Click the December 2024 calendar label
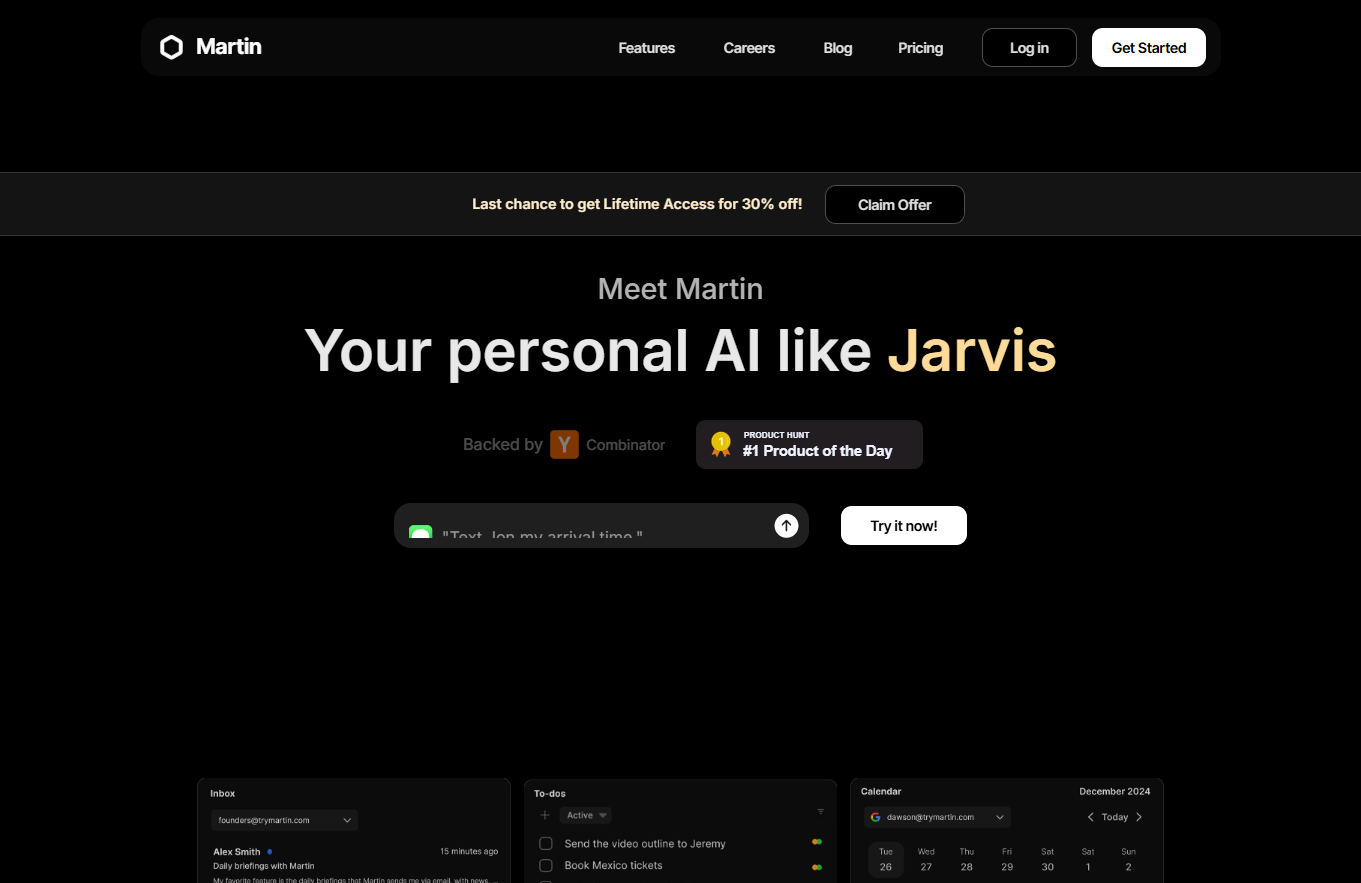Screen dimensions: 1361x883 click(1115, 791)
